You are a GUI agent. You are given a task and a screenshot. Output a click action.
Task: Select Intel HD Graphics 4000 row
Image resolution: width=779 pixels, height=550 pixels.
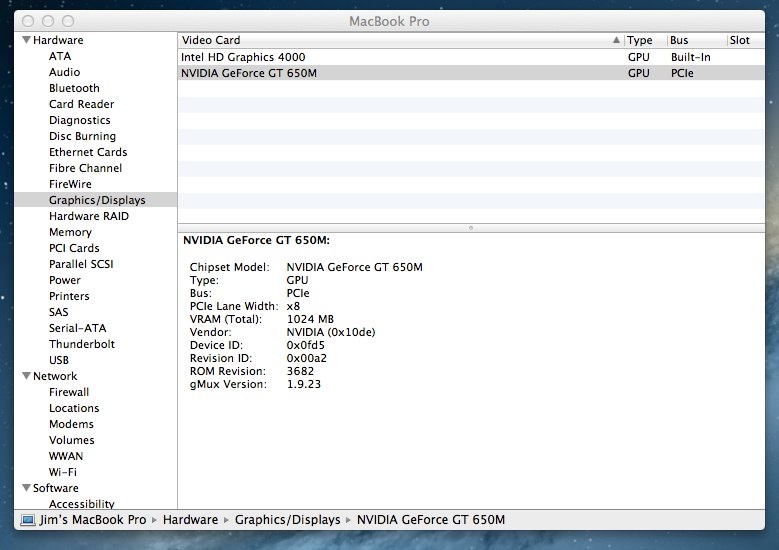coord(471,57)
